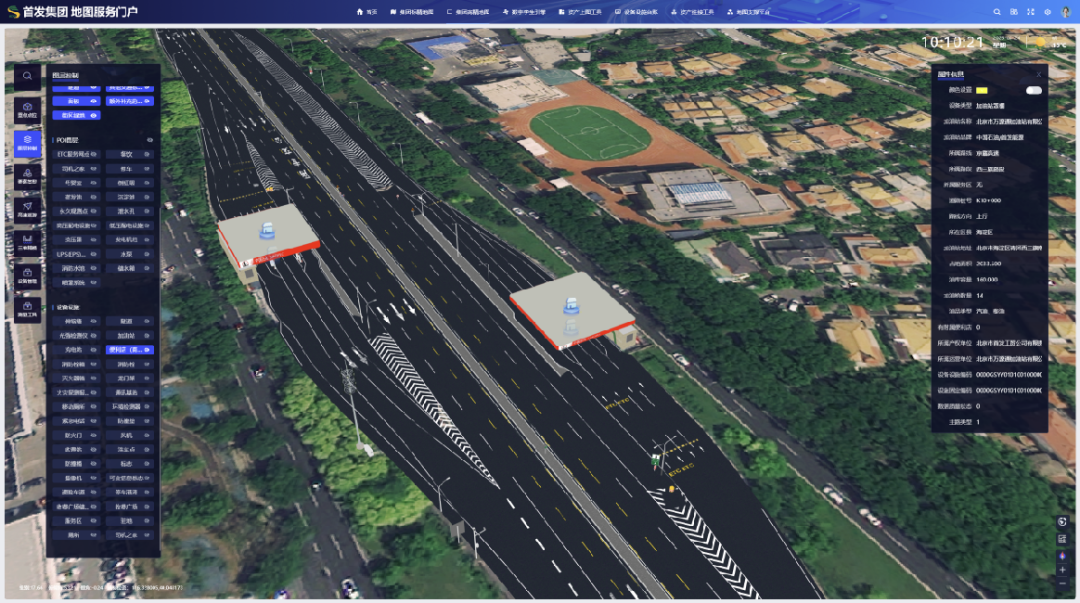Image resolution: width=1080 pixels, height=603 pixels.
Task: Click blue gas station marker on left canopy
Action: point(267,230)
